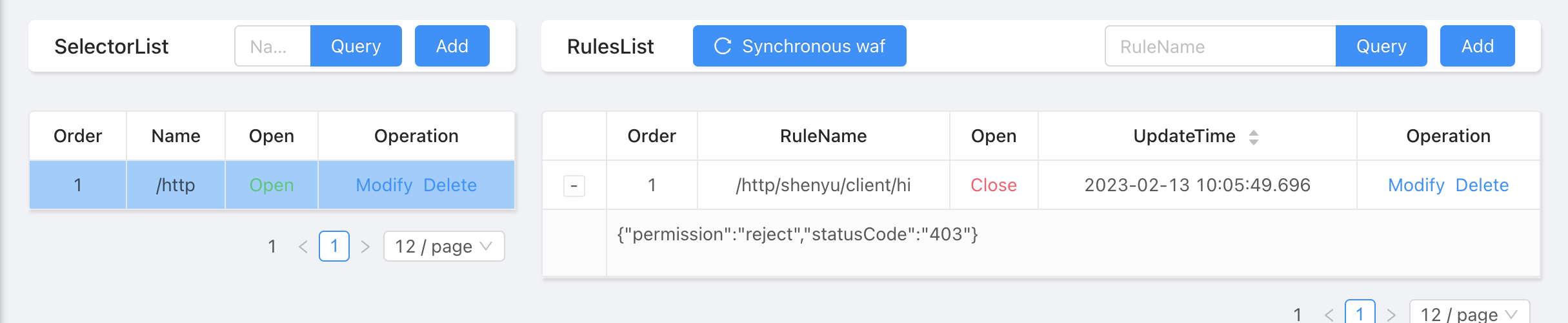The height and width of the screenshot is (323, 1568).
Task: Click Query button in SelectorList
Action: click(356, 46)
